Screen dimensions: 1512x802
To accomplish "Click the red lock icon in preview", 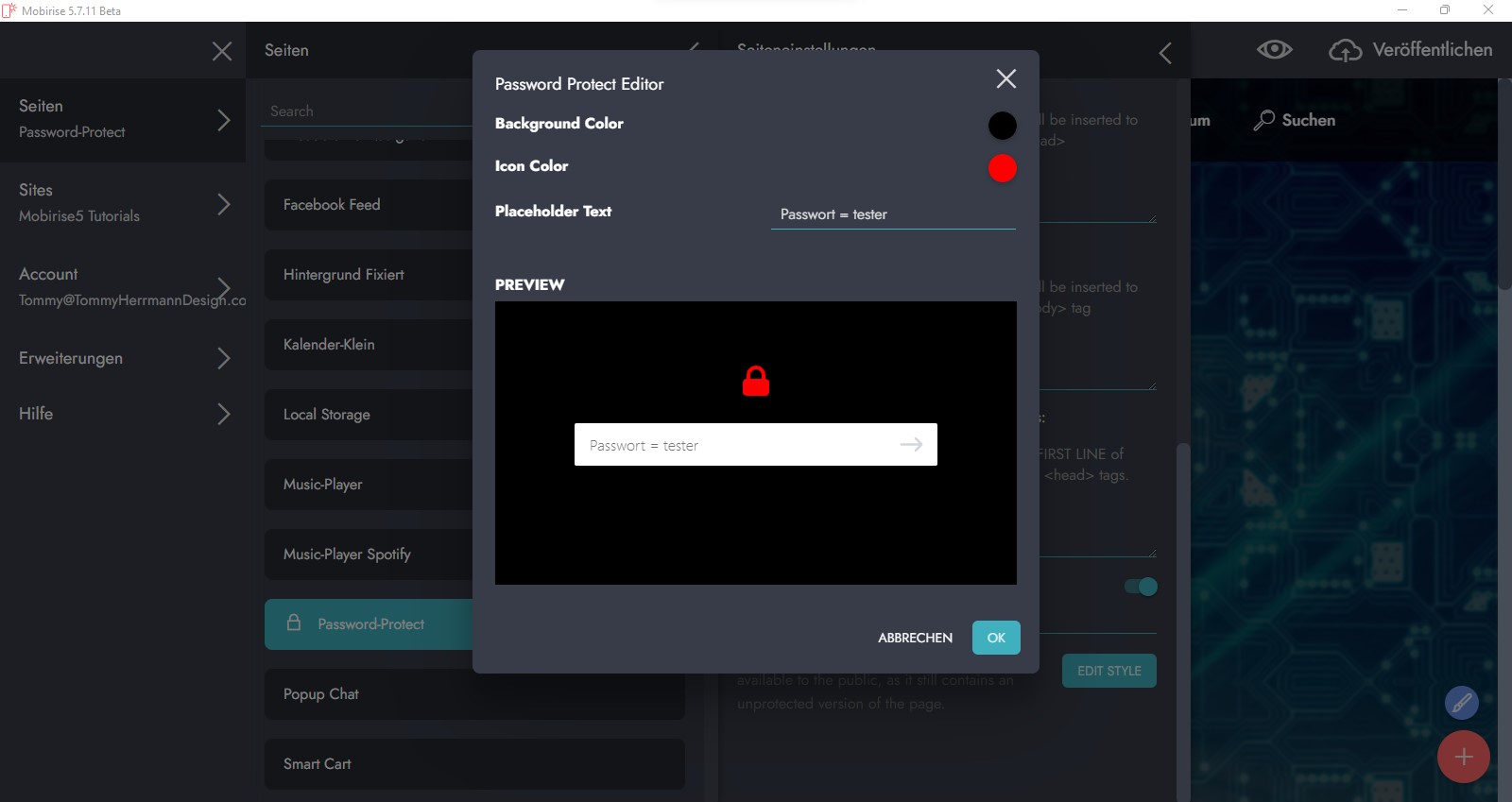I will (756, 382).
